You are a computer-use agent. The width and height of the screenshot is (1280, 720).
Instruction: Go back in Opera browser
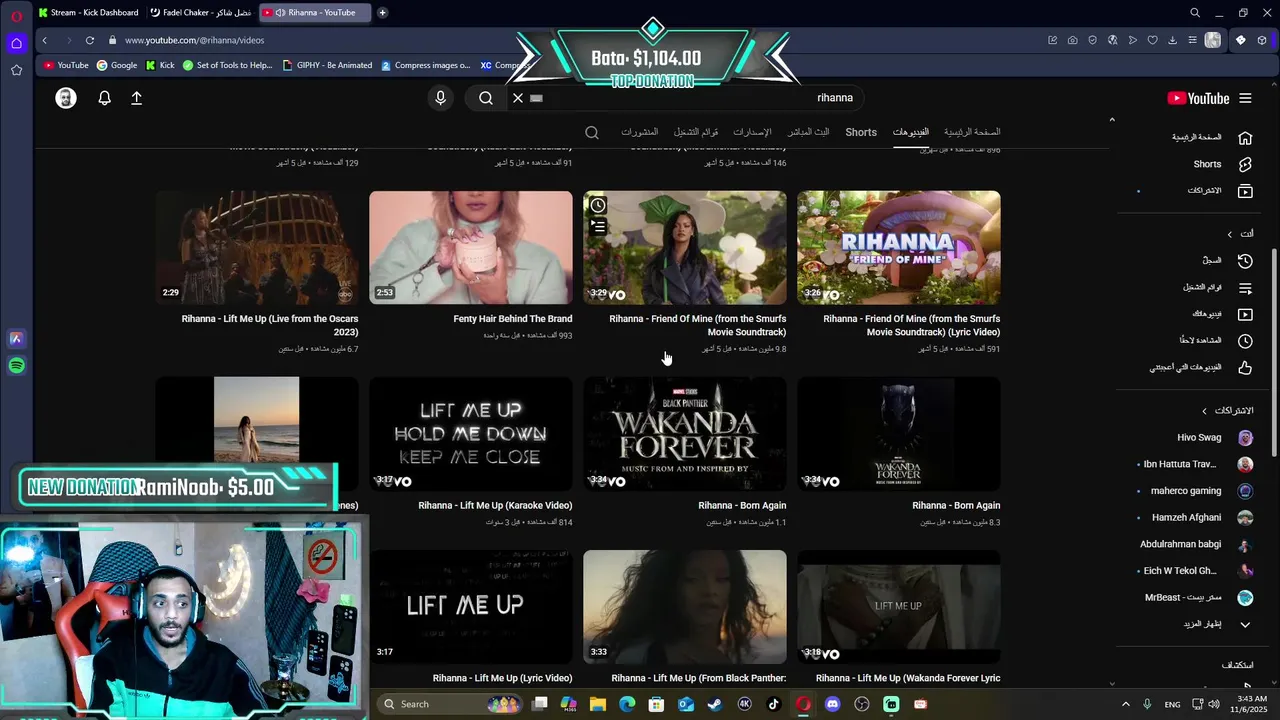(x=45, y=40)
